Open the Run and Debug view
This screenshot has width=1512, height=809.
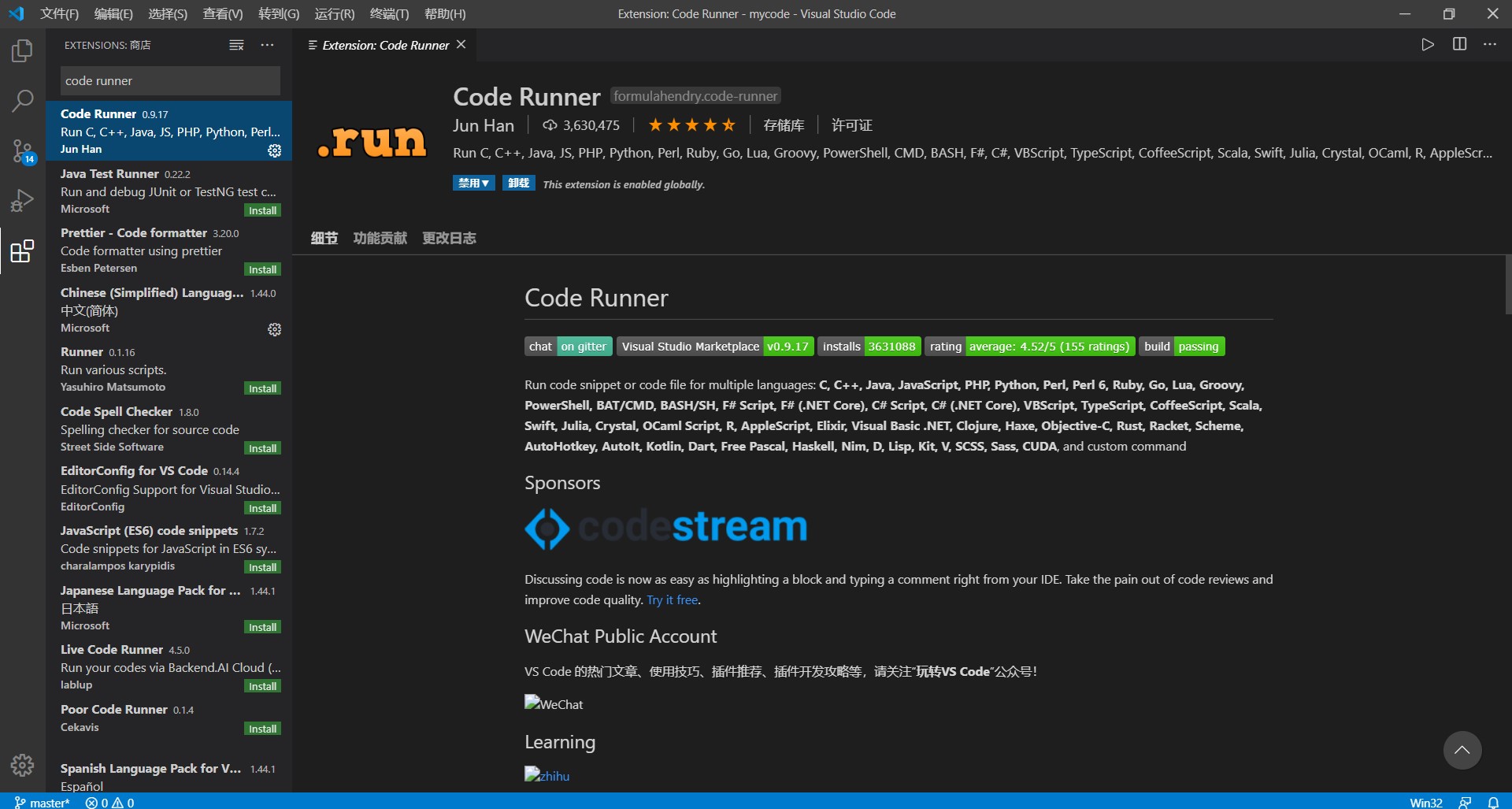click(22, 201)
